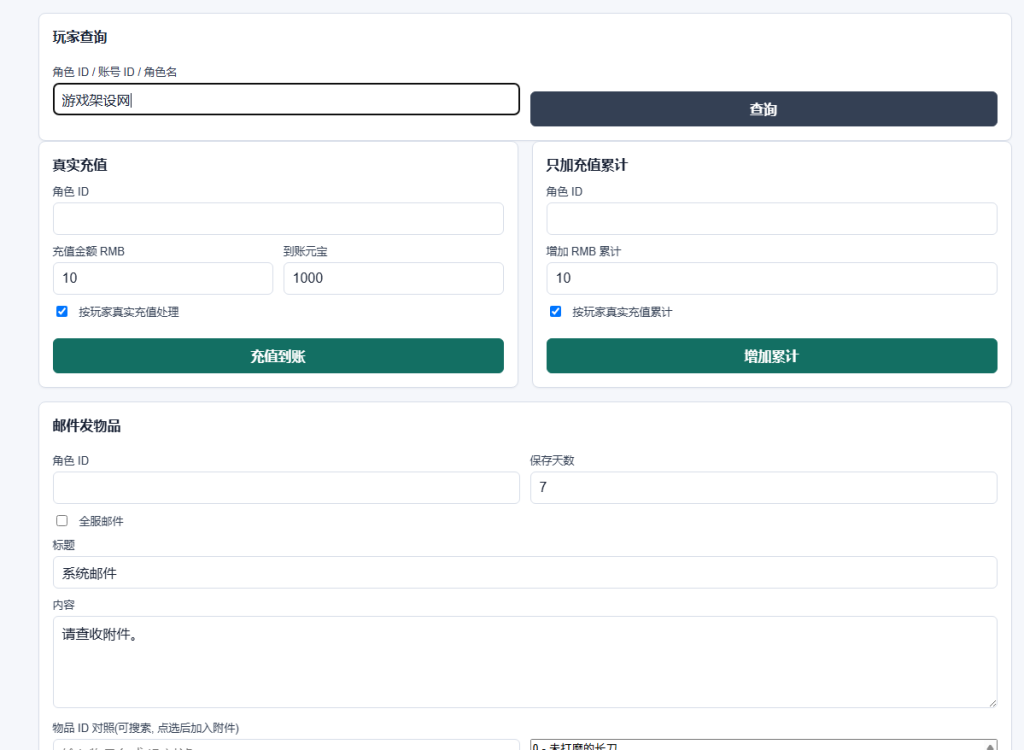Click the 按玩家真实充值处理 label text
This screenshot has width=1024, height=750.
129,312
